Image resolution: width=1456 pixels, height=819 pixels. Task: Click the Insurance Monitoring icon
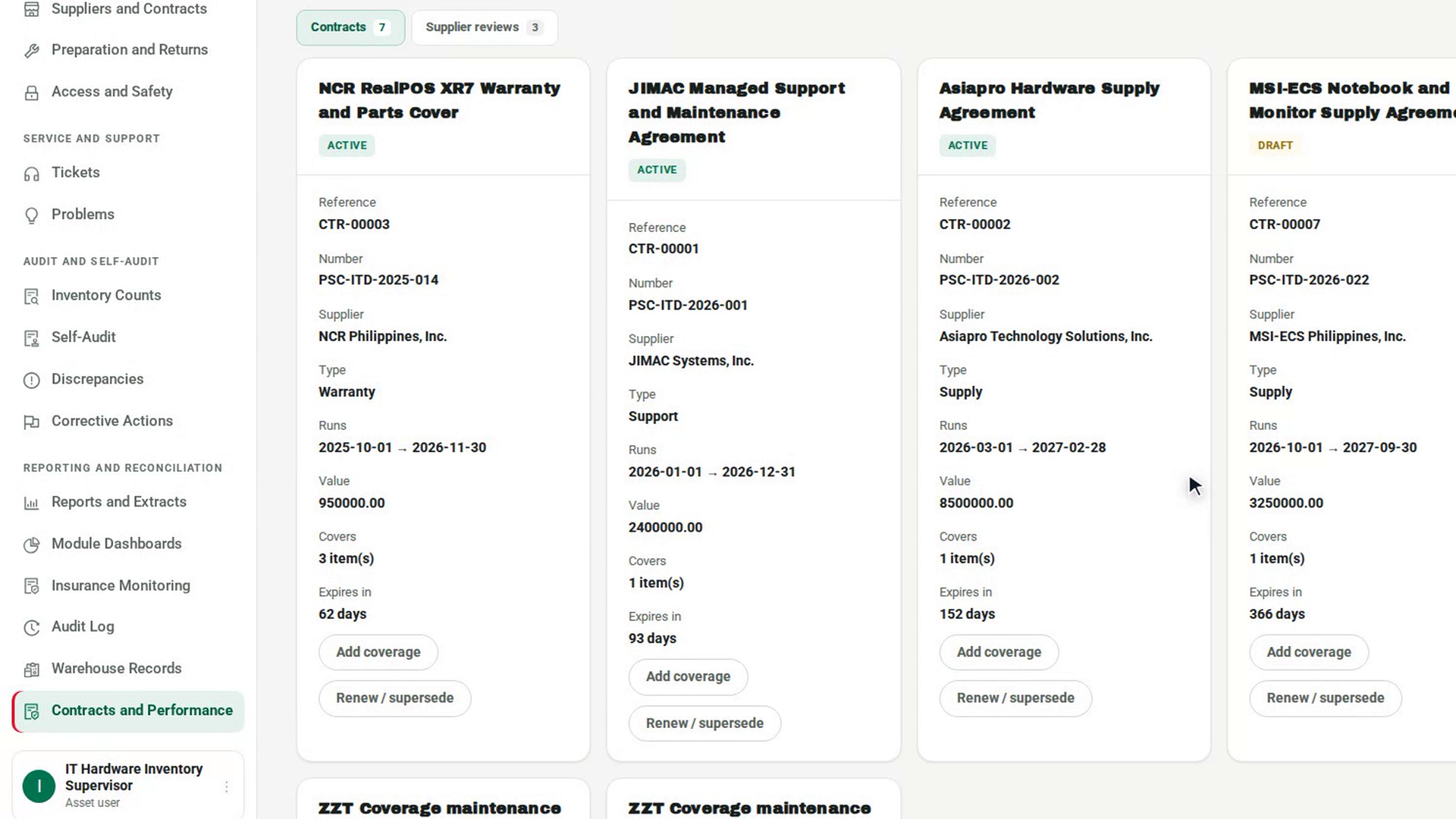click(x=31, y=586)
